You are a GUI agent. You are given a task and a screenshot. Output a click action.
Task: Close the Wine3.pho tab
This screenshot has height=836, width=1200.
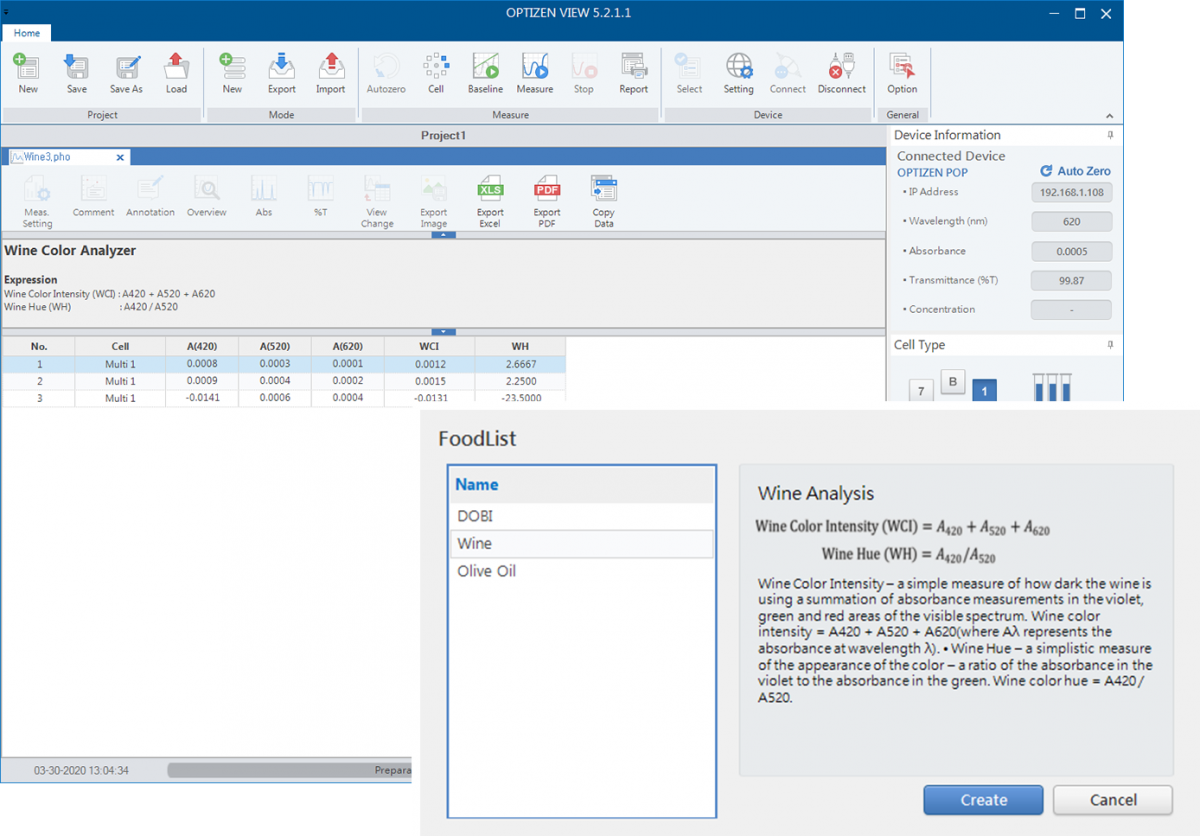click(x=120, y=157)
